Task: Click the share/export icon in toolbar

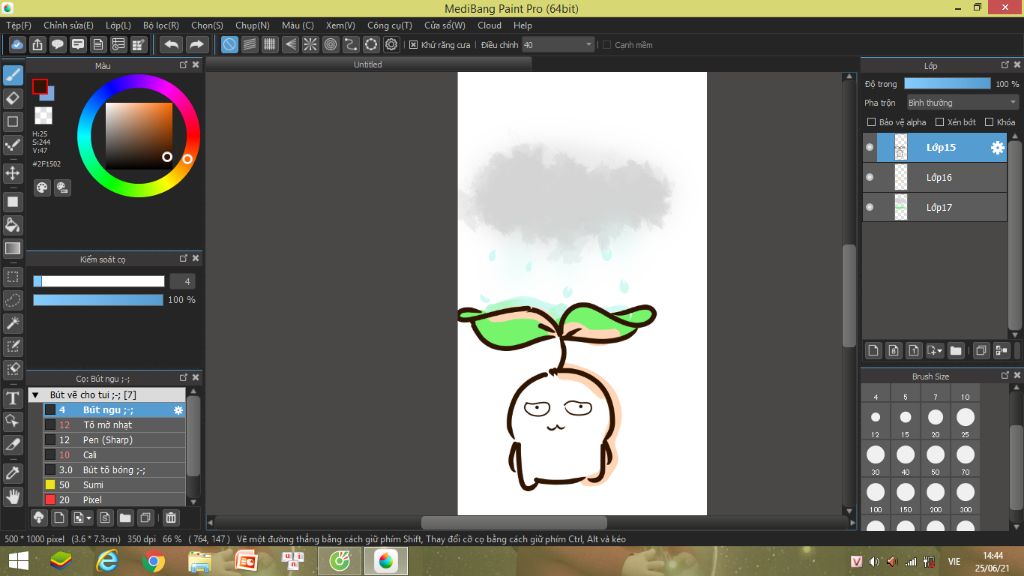Action: (37, 44)
